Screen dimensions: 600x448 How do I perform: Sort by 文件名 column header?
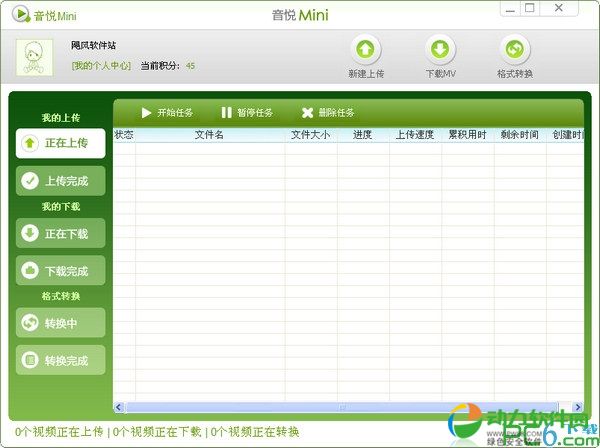[208, 134]
